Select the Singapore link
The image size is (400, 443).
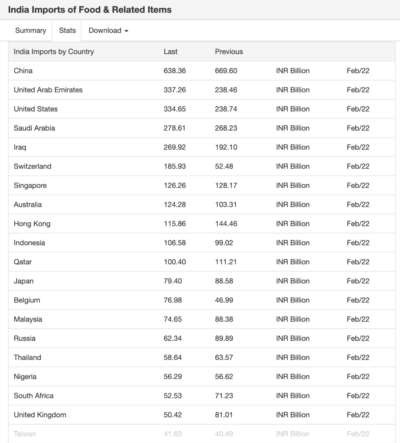point(30,186)
